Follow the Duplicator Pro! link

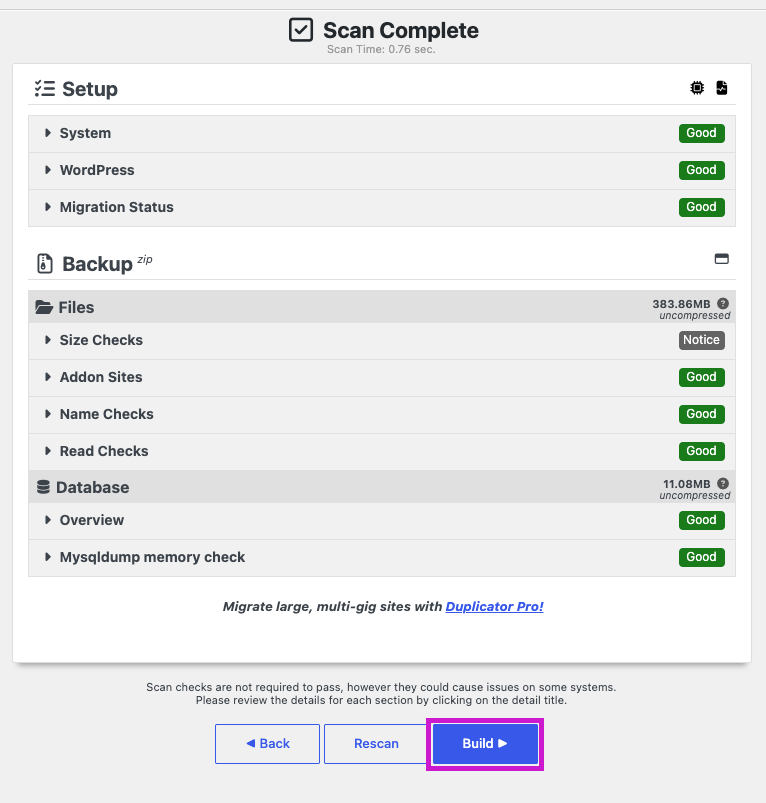click(x=494, y=606)
